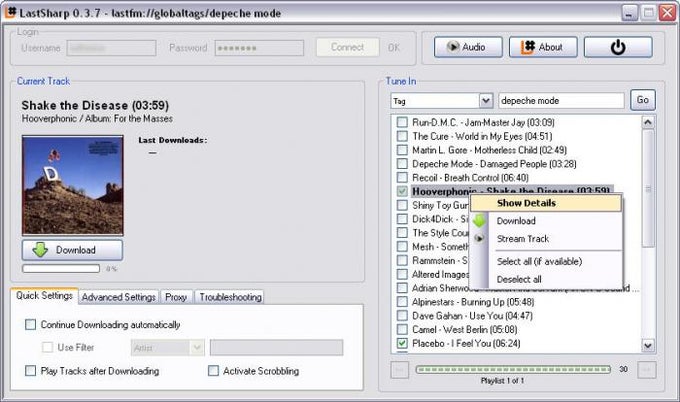The image size is (680, 402).
Task: Select The Style Council track row
Action: [440, 233]
